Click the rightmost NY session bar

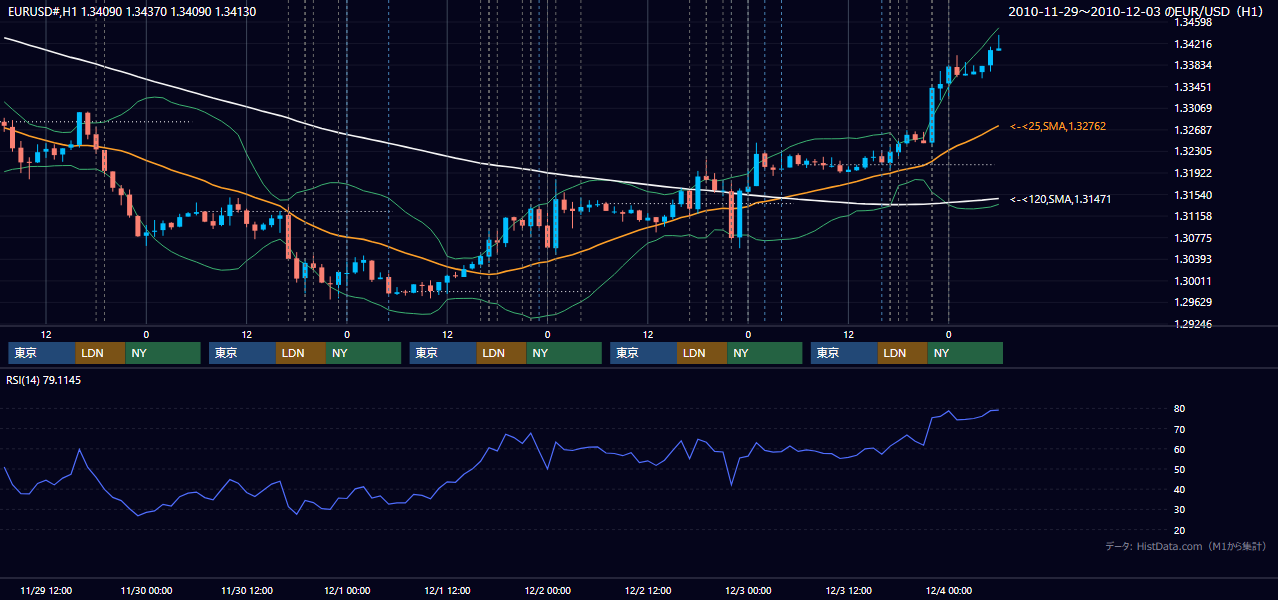965,353
